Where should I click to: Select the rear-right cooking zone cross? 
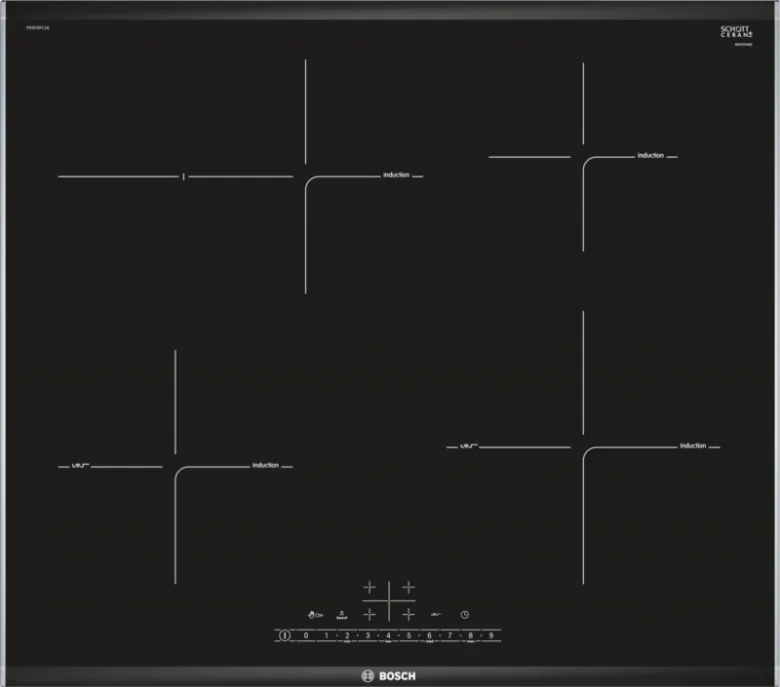point(408,588)
